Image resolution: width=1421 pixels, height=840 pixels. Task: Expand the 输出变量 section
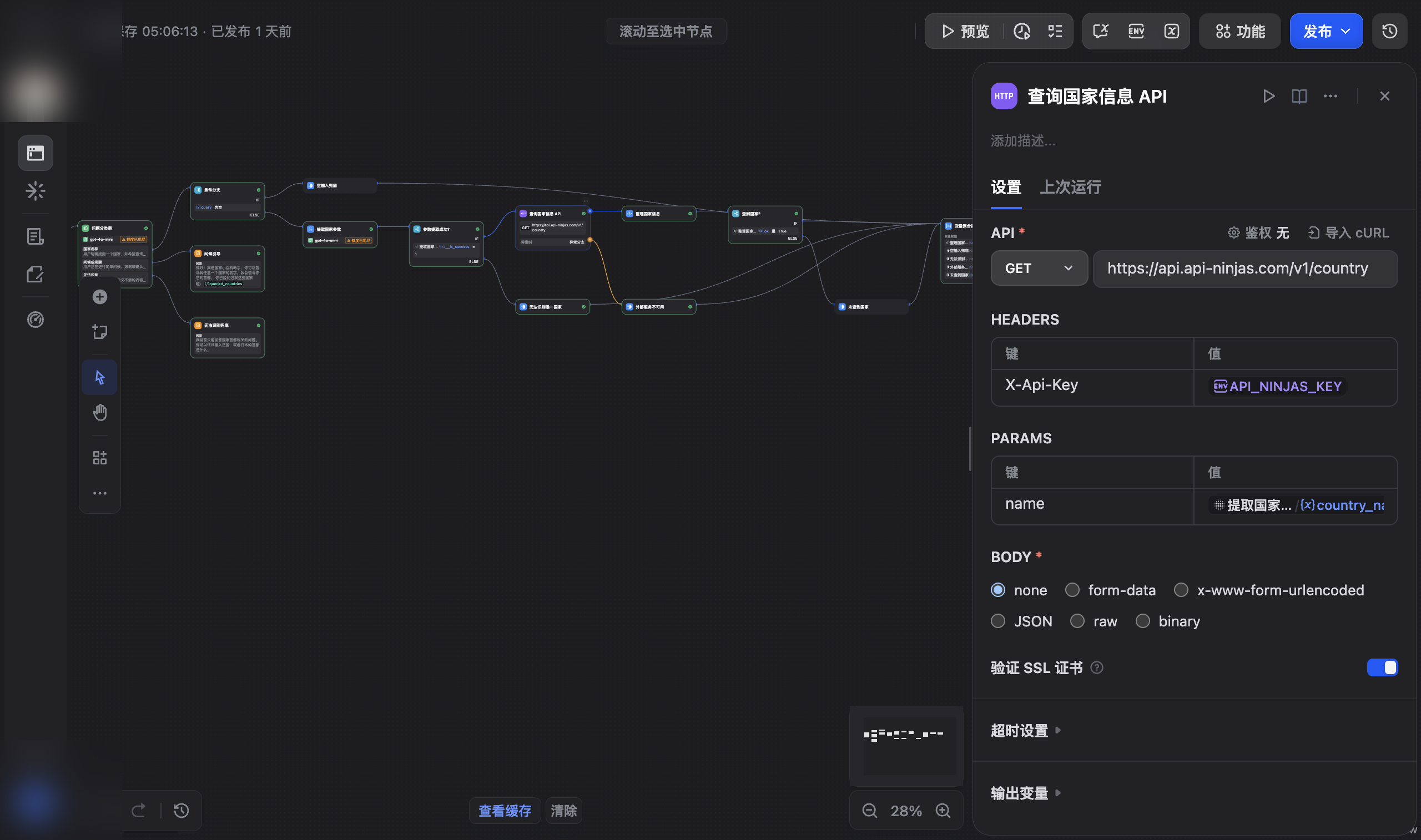pyautogui.click(x=1025, y=793)
